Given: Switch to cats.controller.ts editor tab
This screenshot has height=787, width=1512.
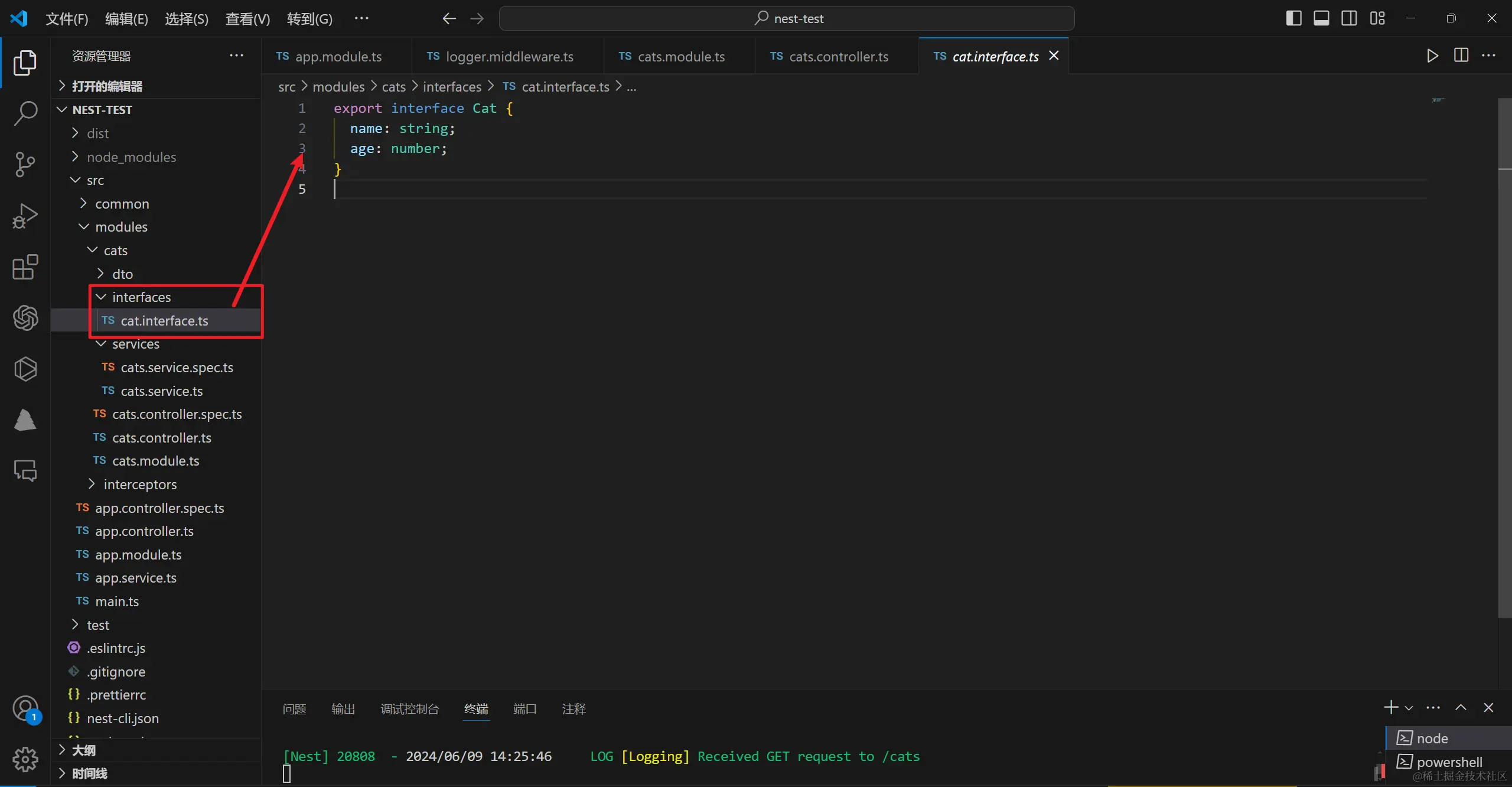Looking at the screenshot, I should [x=837, y=56].
